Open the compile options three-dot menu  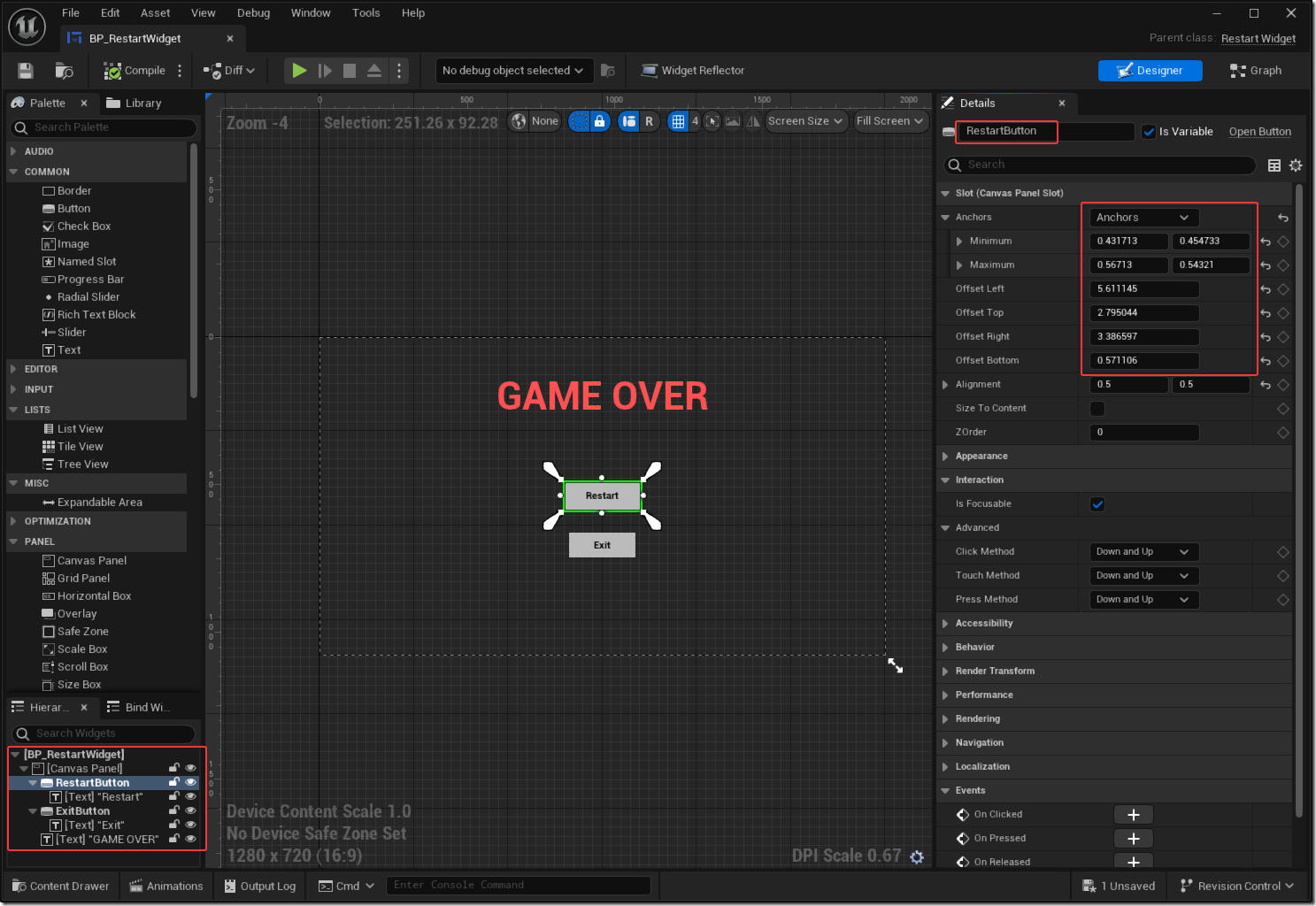[180, 71]
